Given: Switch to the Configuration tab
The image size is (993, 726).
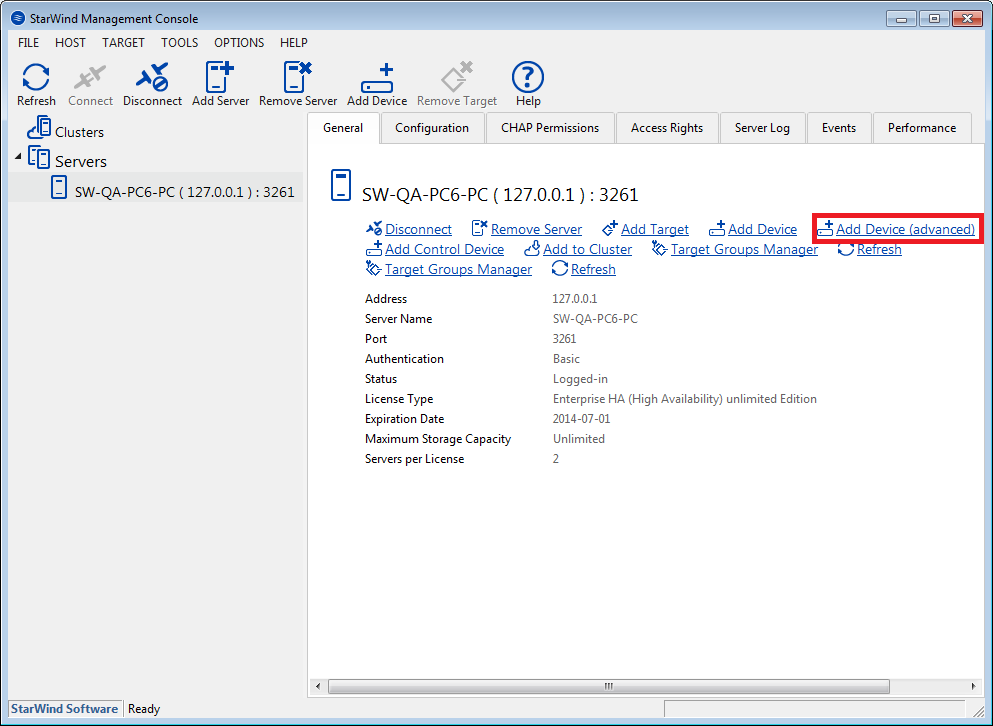Looking at the screenshot, I should tap(432, 128).
